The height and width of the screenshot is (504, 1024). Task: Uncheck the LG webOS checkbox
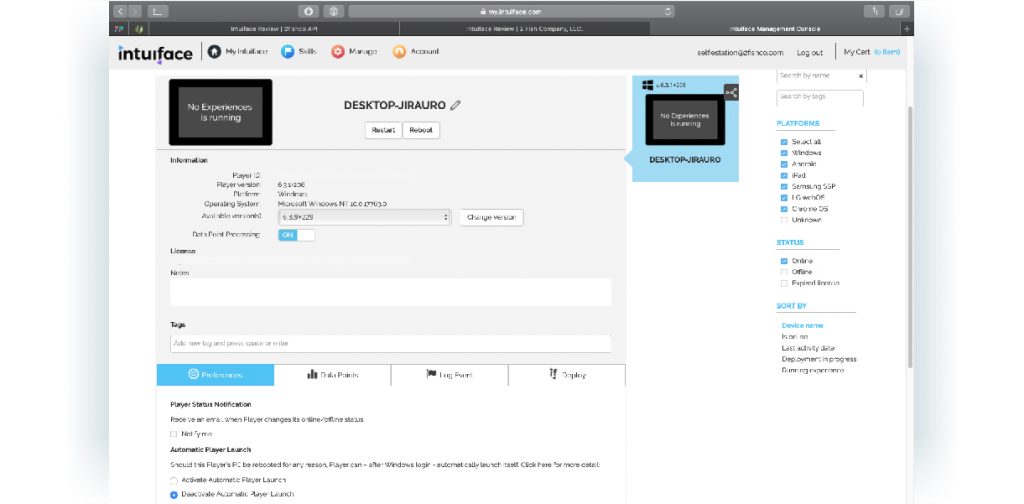[784, 198]
